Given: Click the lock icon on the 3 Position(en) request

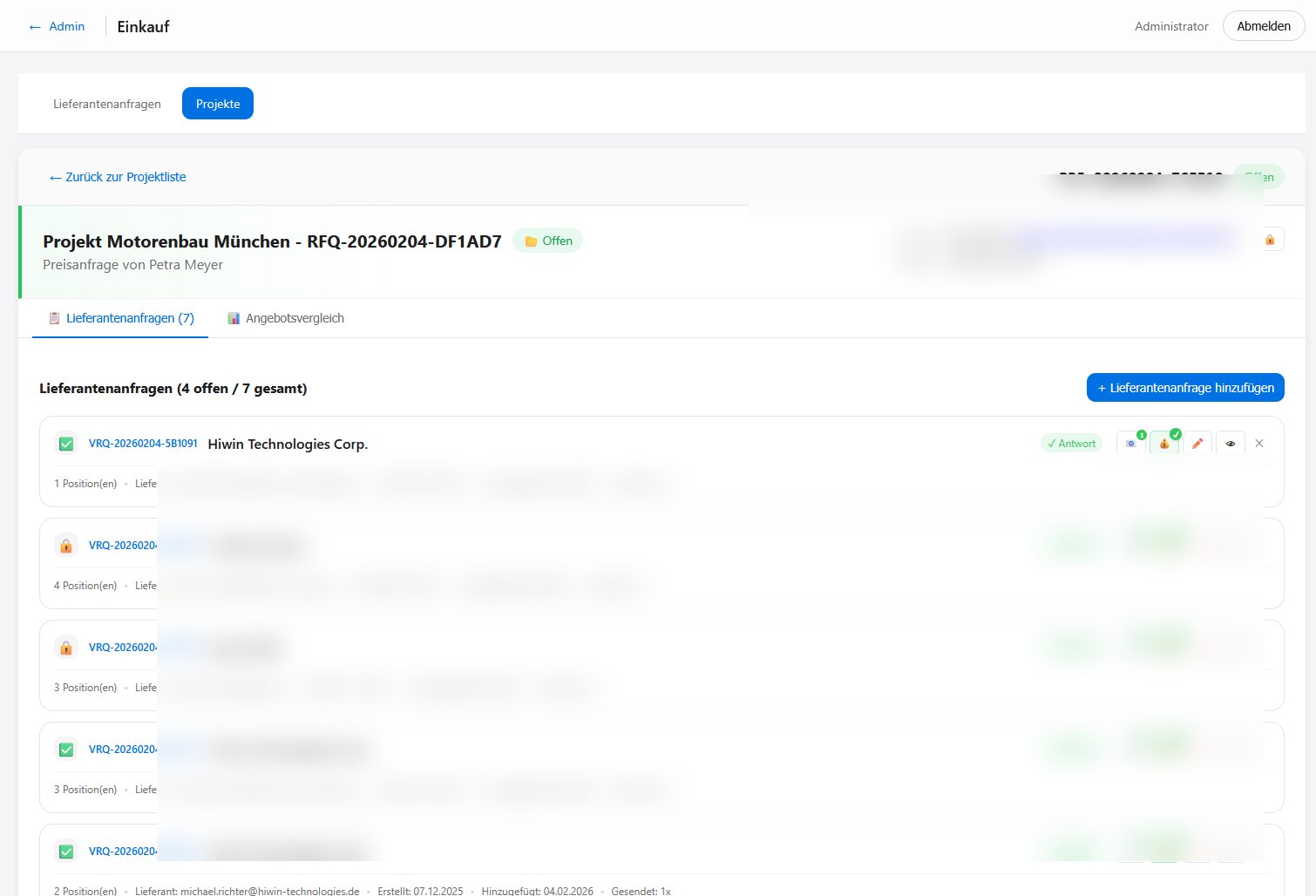Looking at the screenshot, I should 66,648.
